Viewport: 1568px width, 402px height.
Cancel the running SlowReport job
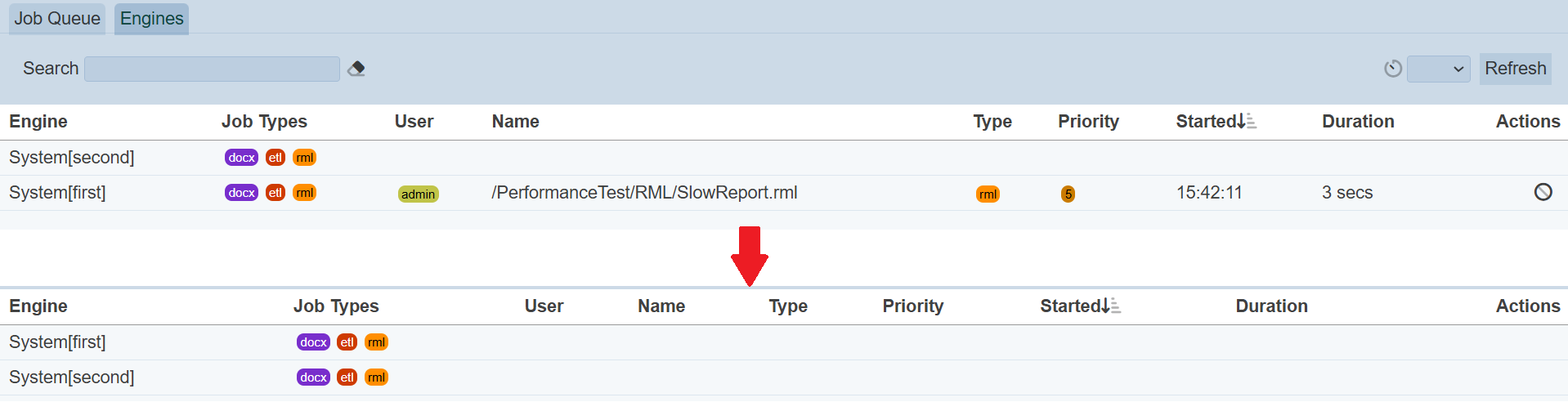coord(1543,192)
